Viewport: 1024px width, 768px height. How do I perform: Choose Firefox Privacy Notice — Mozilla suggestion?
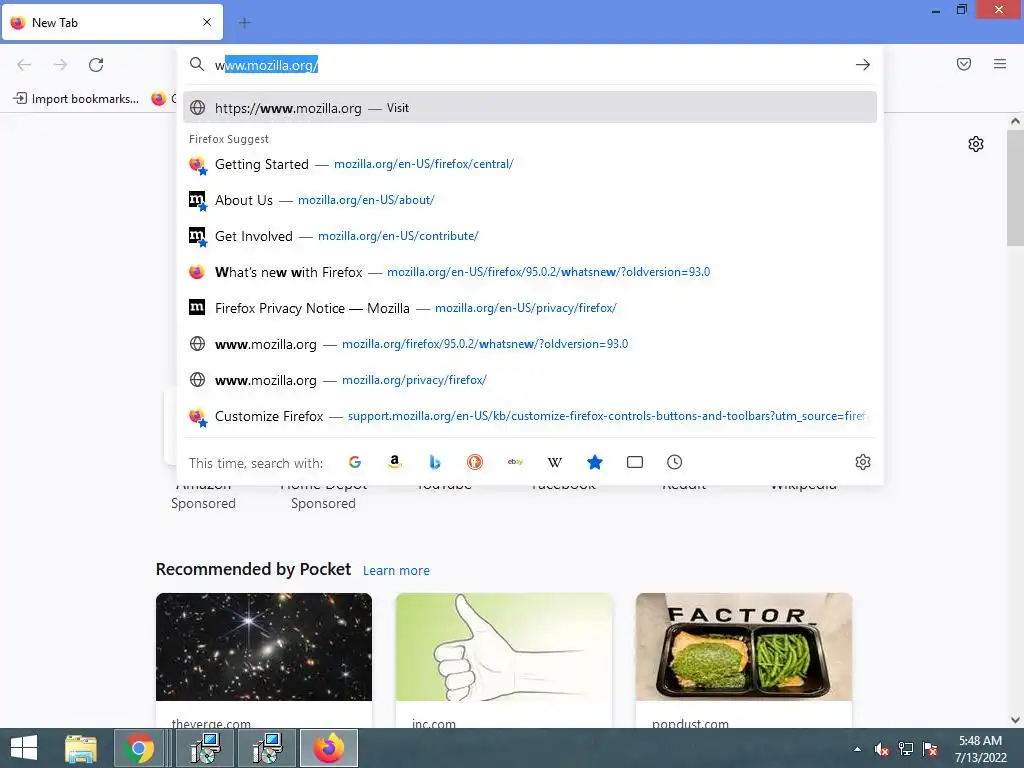coord(530,308)
